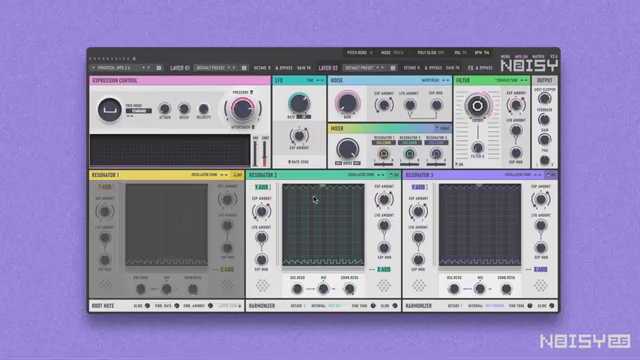Click Resonator 1 right randomize dots icon

pyautogui.click(x=227, y=284)
